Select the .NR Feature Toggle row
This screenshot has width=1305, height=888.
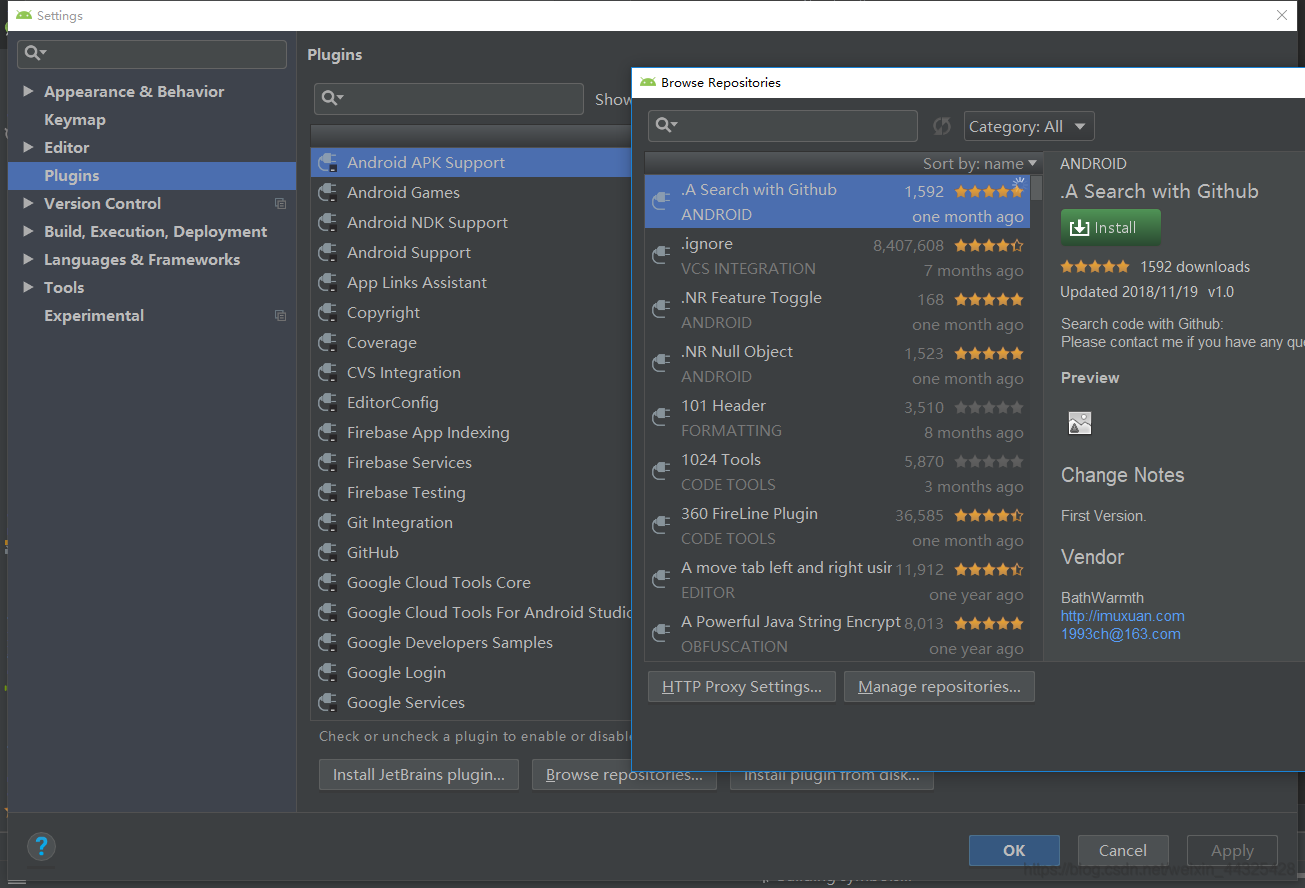coord(837,310)
